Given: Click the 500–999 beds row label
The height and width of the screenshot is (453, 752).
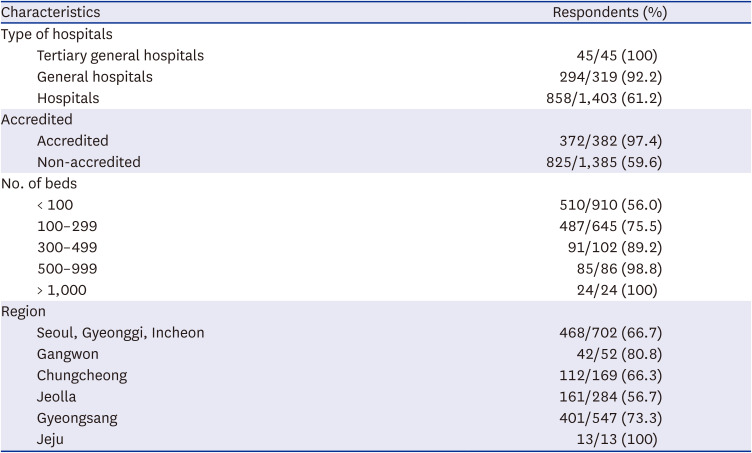Looking at the screenshot, I should (x=67, y=268).
